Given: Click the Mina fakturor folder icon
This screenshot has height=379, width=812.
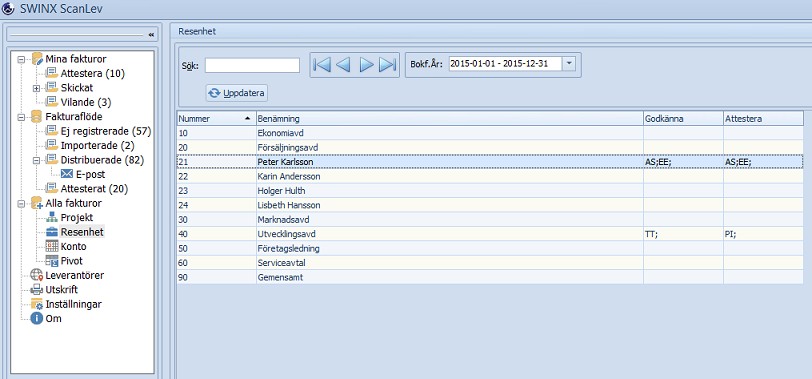Looking at the screenshot, I should (x=37, y=59).
